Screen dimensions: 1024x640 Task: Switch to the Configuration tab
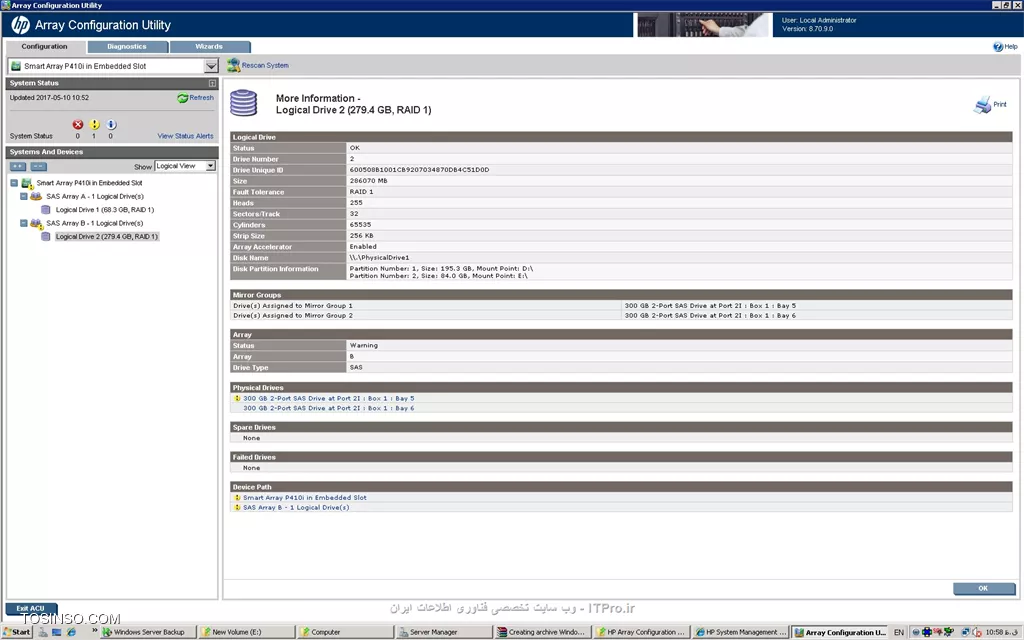[44, 47]
